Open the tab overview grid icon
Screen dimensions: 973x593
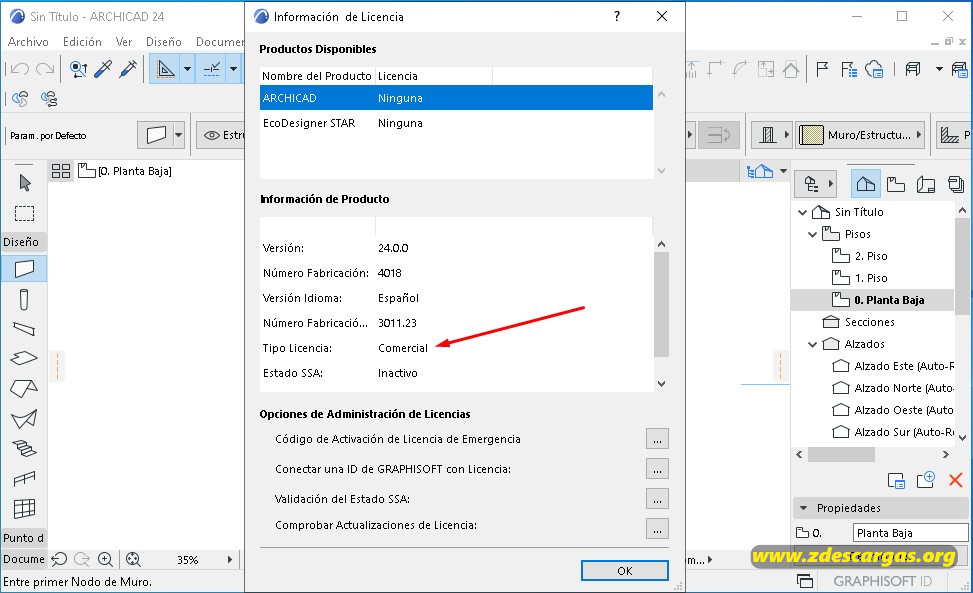click(x=61, y=171)
